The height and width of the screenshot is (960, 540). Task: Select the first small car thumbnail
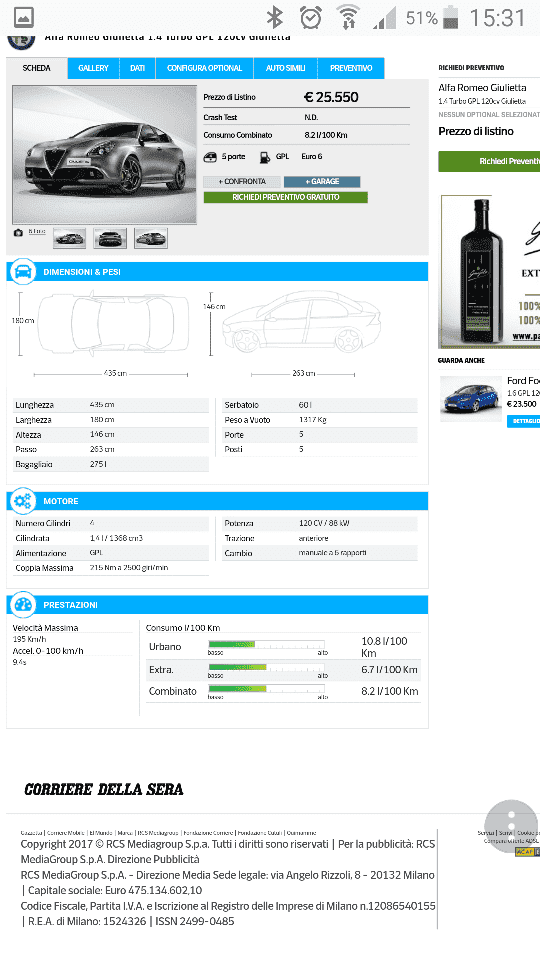69,238
